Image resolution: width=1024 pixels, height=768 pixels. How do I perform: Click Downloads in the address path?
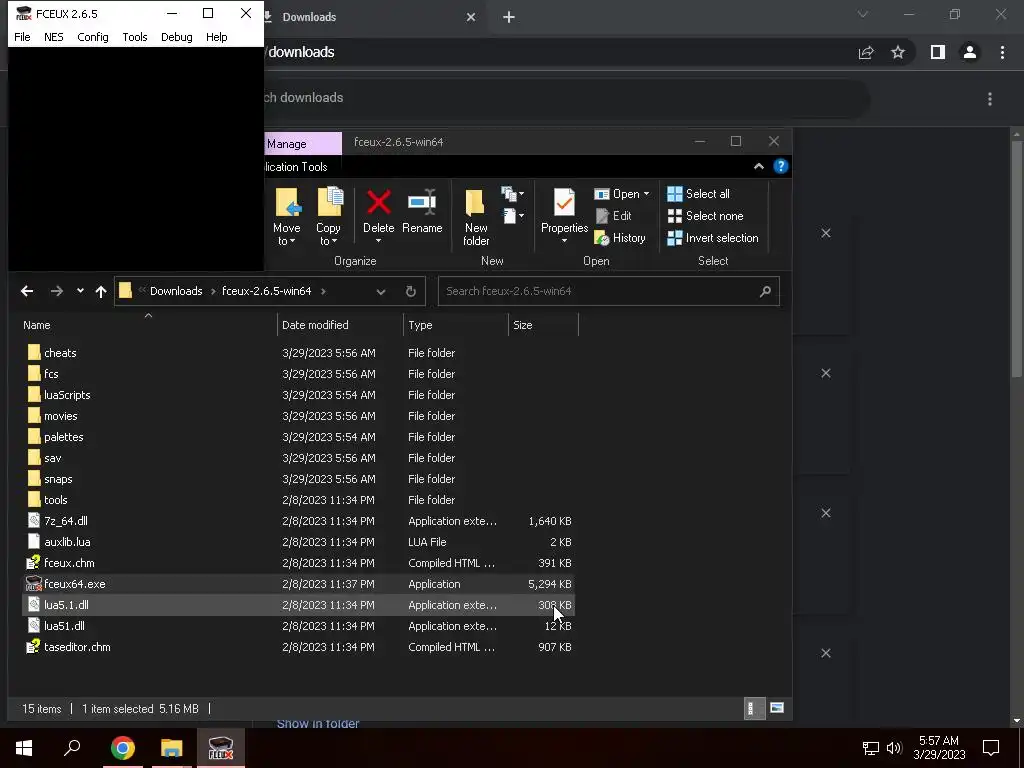click(176, 291)
